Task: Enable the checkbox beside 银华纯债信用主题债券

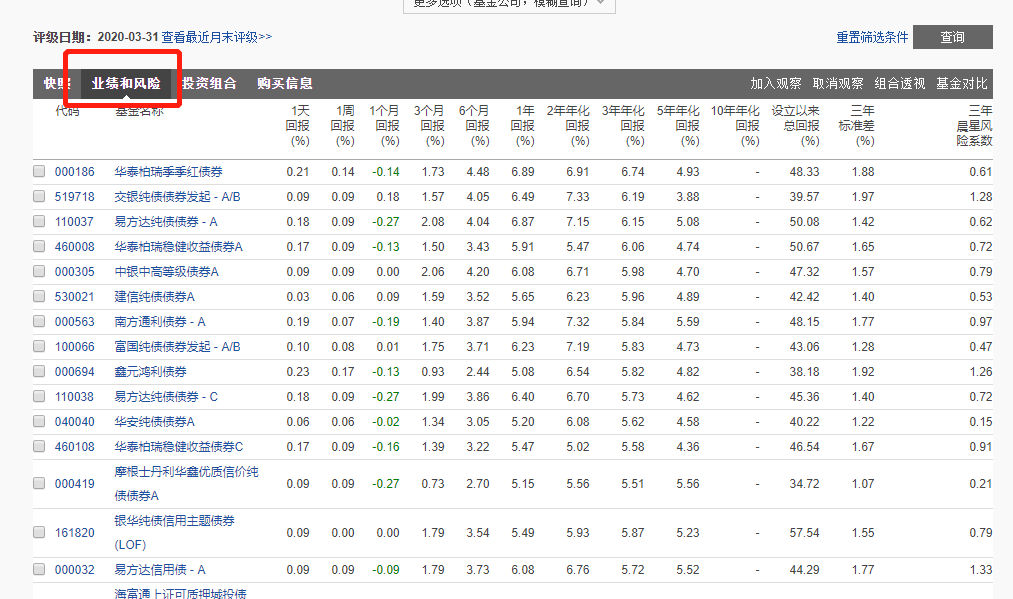Action: point(39,533)
